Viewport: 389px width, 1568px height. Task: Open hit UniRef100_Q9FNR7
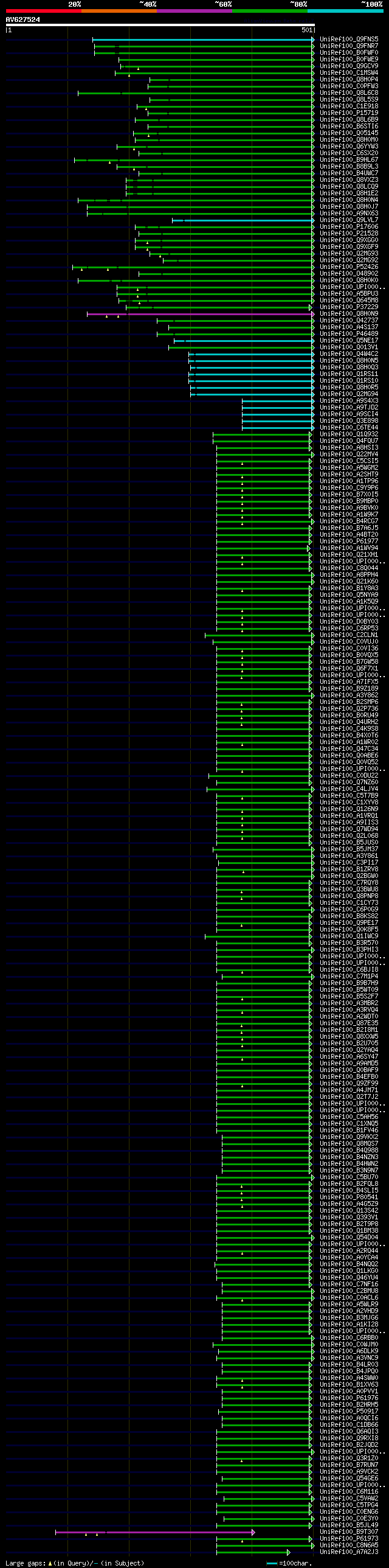tap(349, 46)
